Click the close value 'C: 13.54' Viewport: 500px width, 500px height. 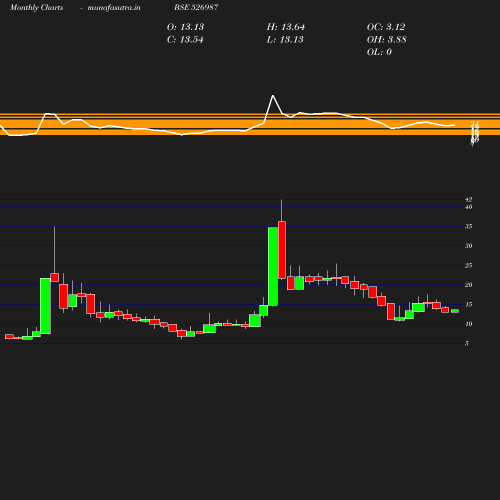coord(185,40)
